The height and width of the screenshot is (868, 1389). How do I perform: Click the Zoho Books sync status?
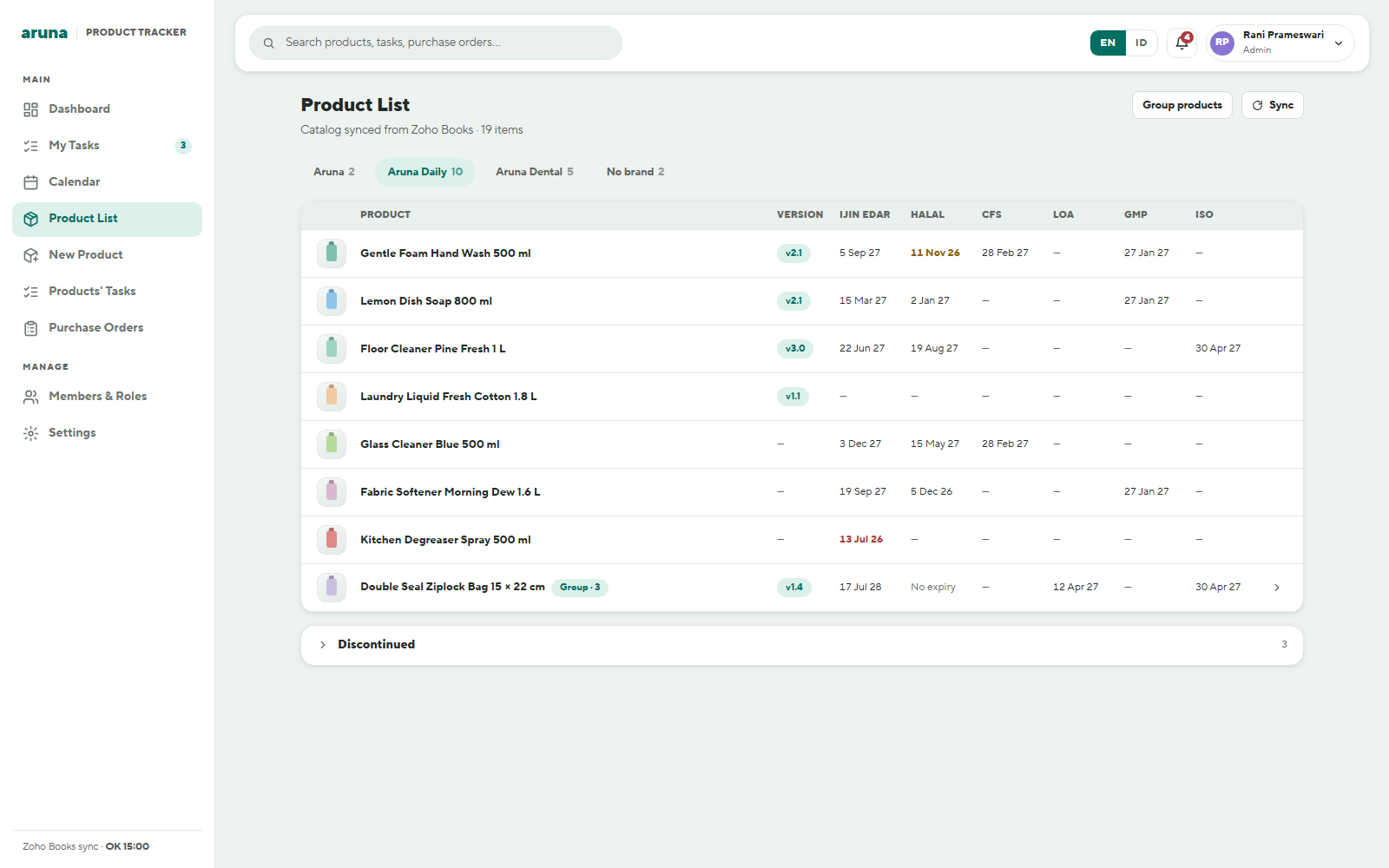click(86, 846)
